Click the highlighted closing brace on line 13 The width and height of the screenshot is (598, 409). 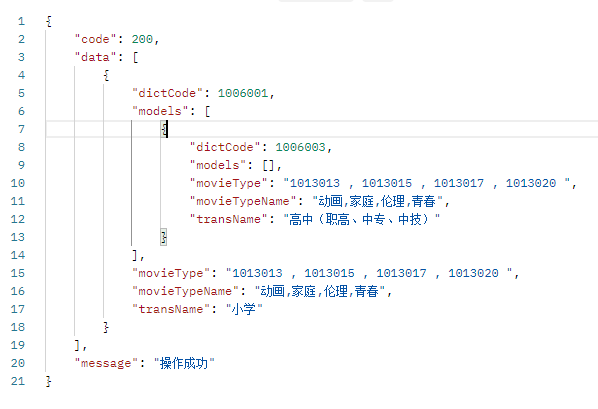click(x=164, y=237)
